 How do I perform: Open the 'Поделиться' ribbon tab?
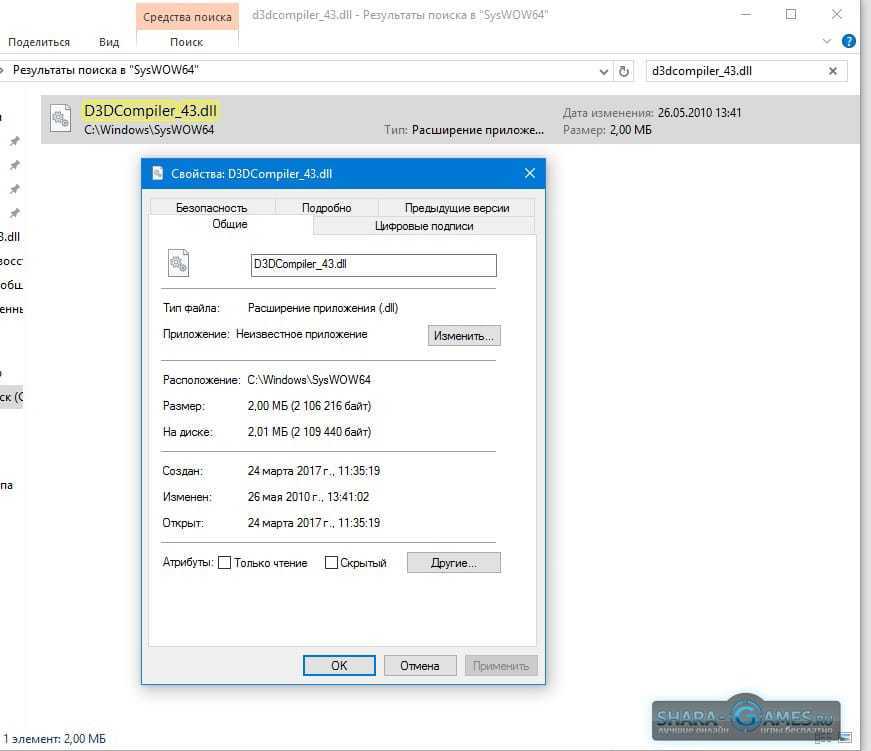(39, 42)
